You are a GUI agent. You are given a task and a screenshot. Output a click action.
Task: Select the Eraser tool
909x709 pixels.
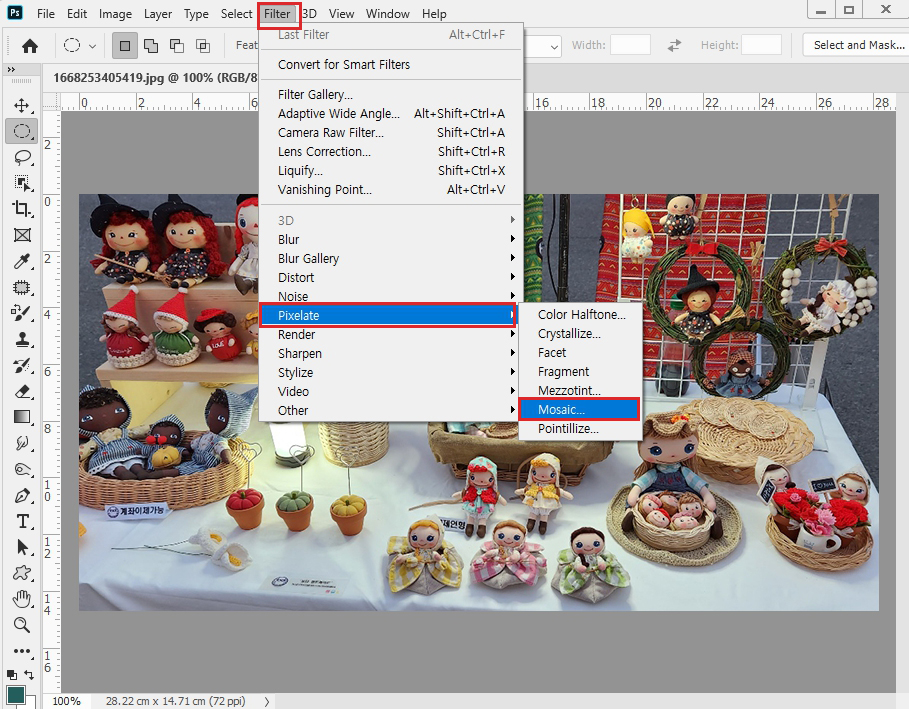tap(21, 391)
